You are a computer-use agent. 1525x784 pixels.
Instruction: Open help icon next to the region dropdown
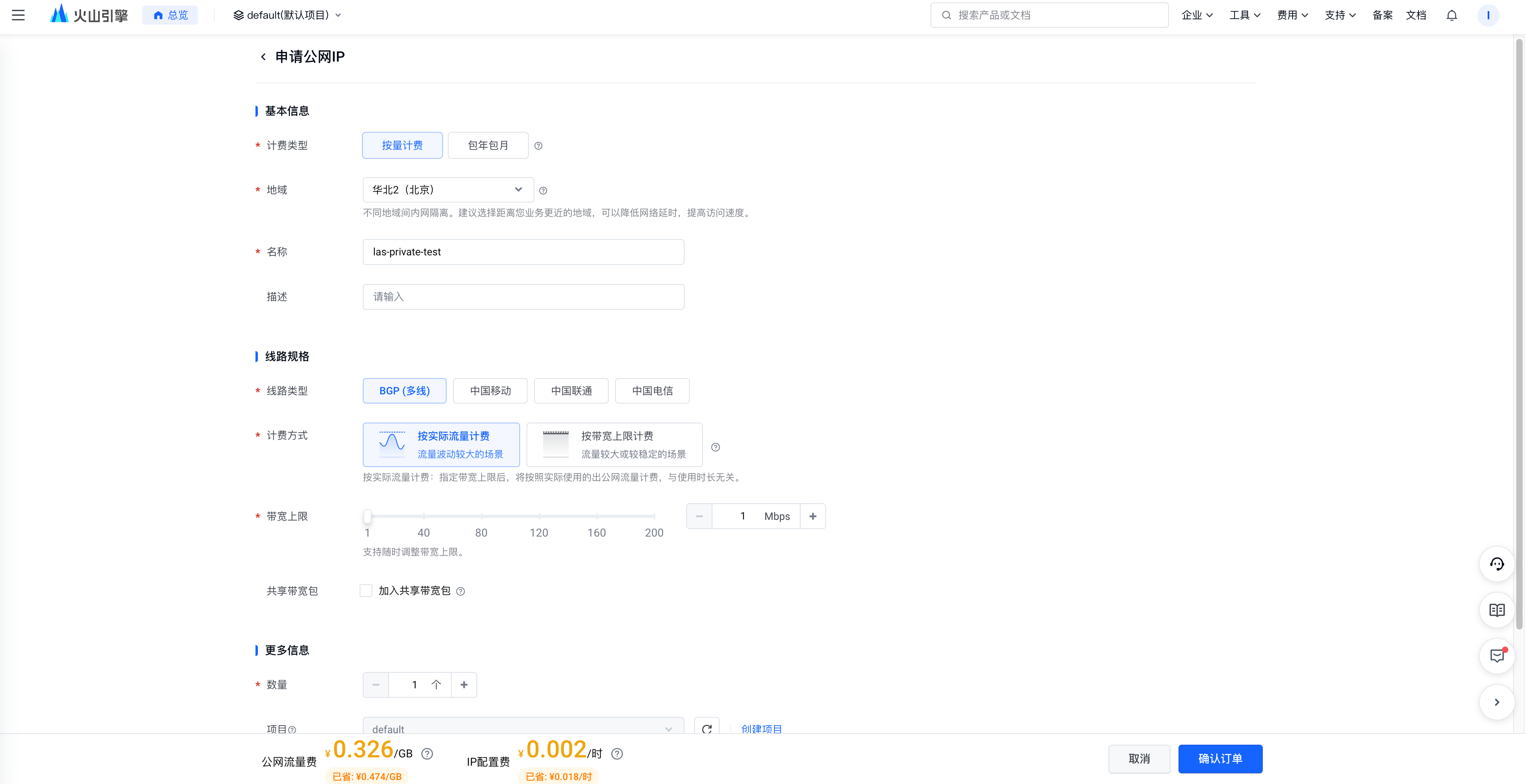click(543, 191)
